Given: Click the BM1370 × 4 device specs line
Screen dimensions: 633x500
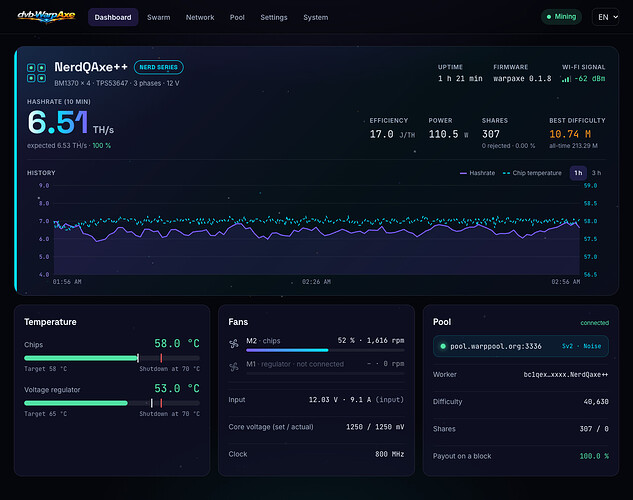Looking at the screenshot, I should point(117,83).
